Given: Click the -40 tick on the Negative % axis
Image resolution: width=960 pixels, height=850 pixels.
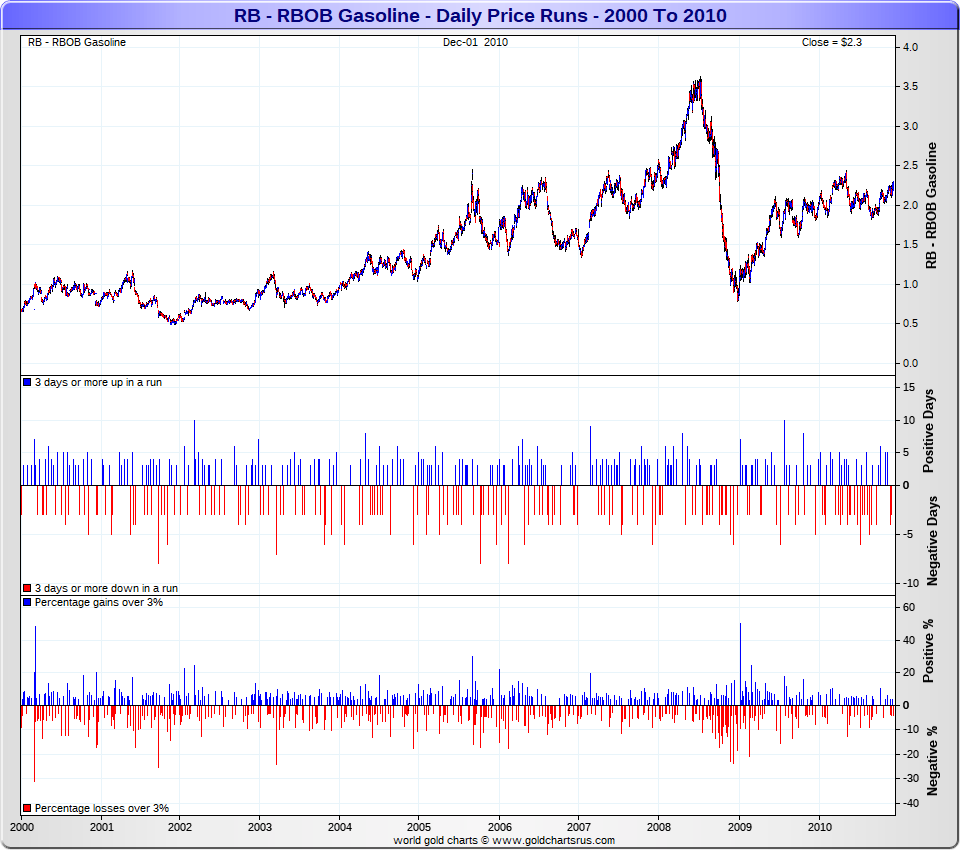Looking at the screenshot, I should click(910, 803).
